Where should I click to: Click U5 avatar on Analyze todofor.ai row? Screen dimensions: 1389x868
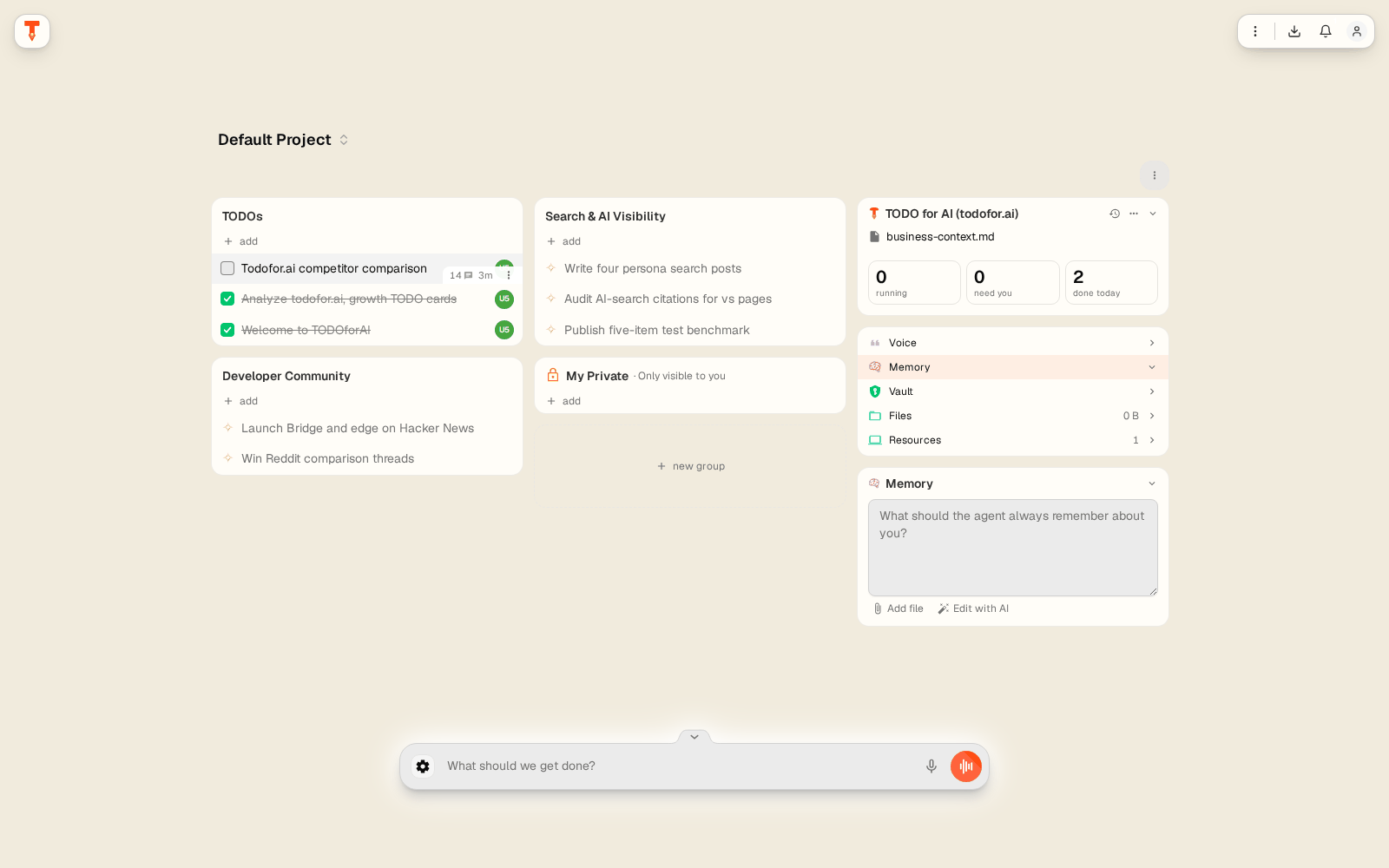tap(504, 299)
